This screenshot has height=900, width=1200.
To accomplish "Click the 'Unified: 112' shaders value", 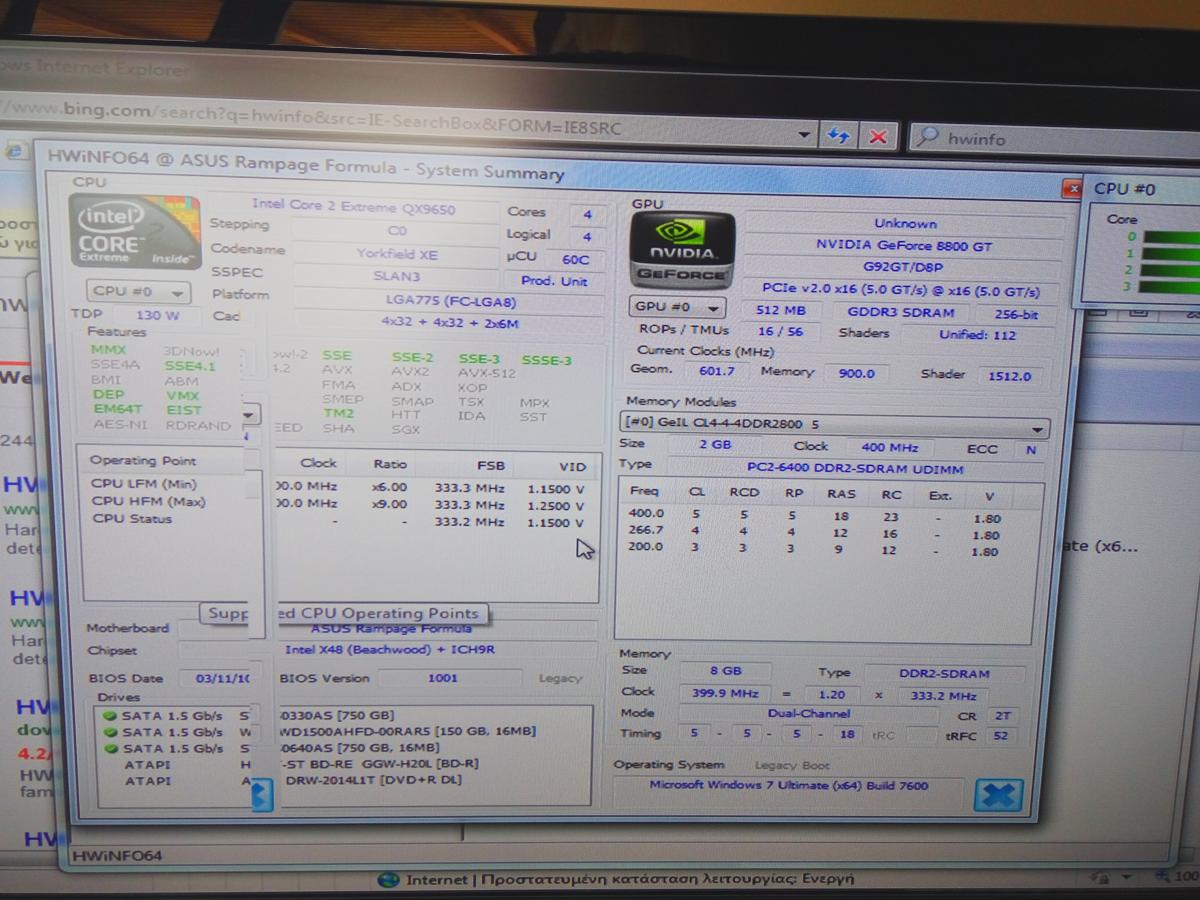I will tap(977, 335).
